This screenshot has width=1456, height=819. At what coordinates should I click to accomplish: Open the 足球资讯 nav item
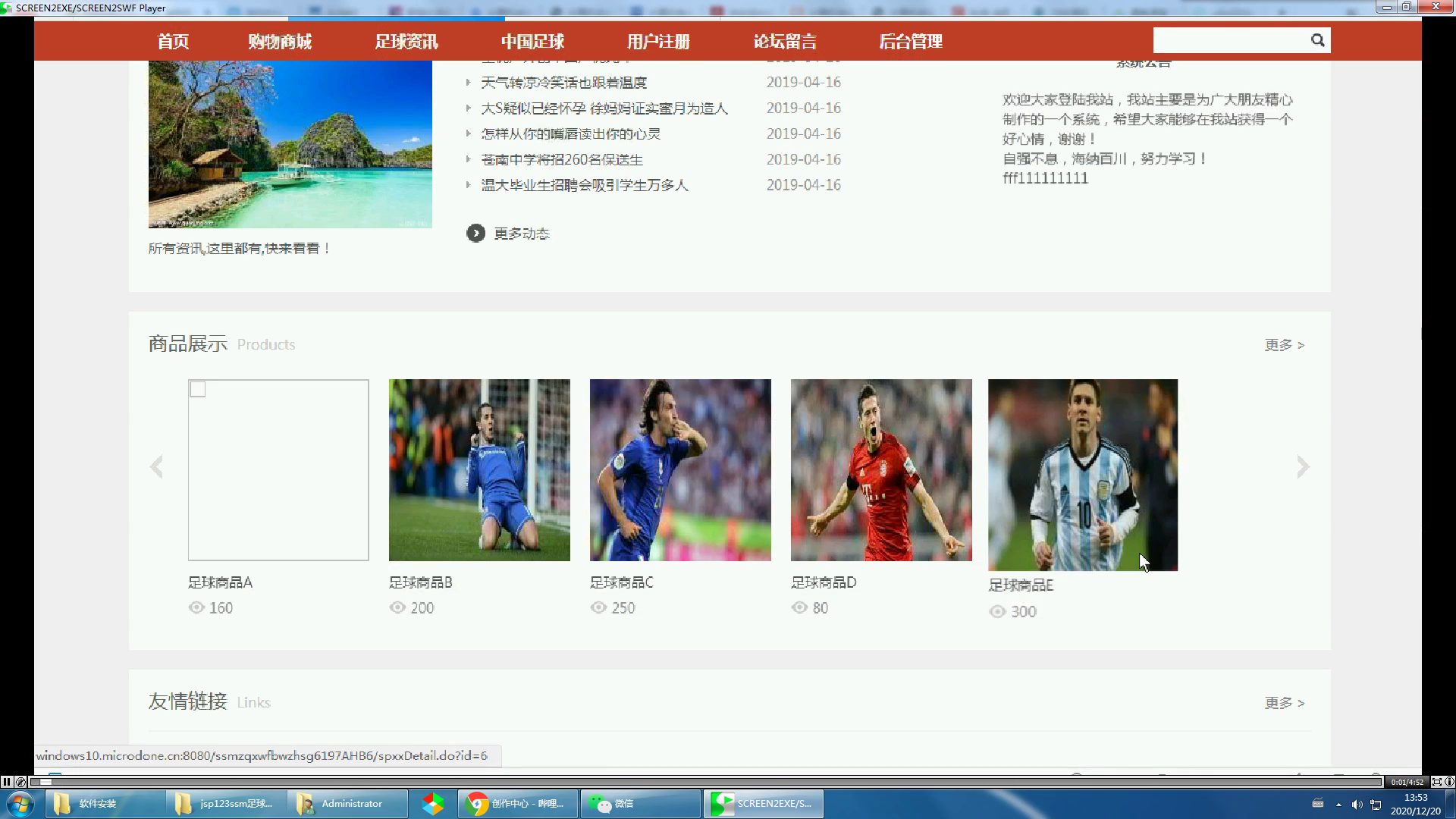pos(406,42)
